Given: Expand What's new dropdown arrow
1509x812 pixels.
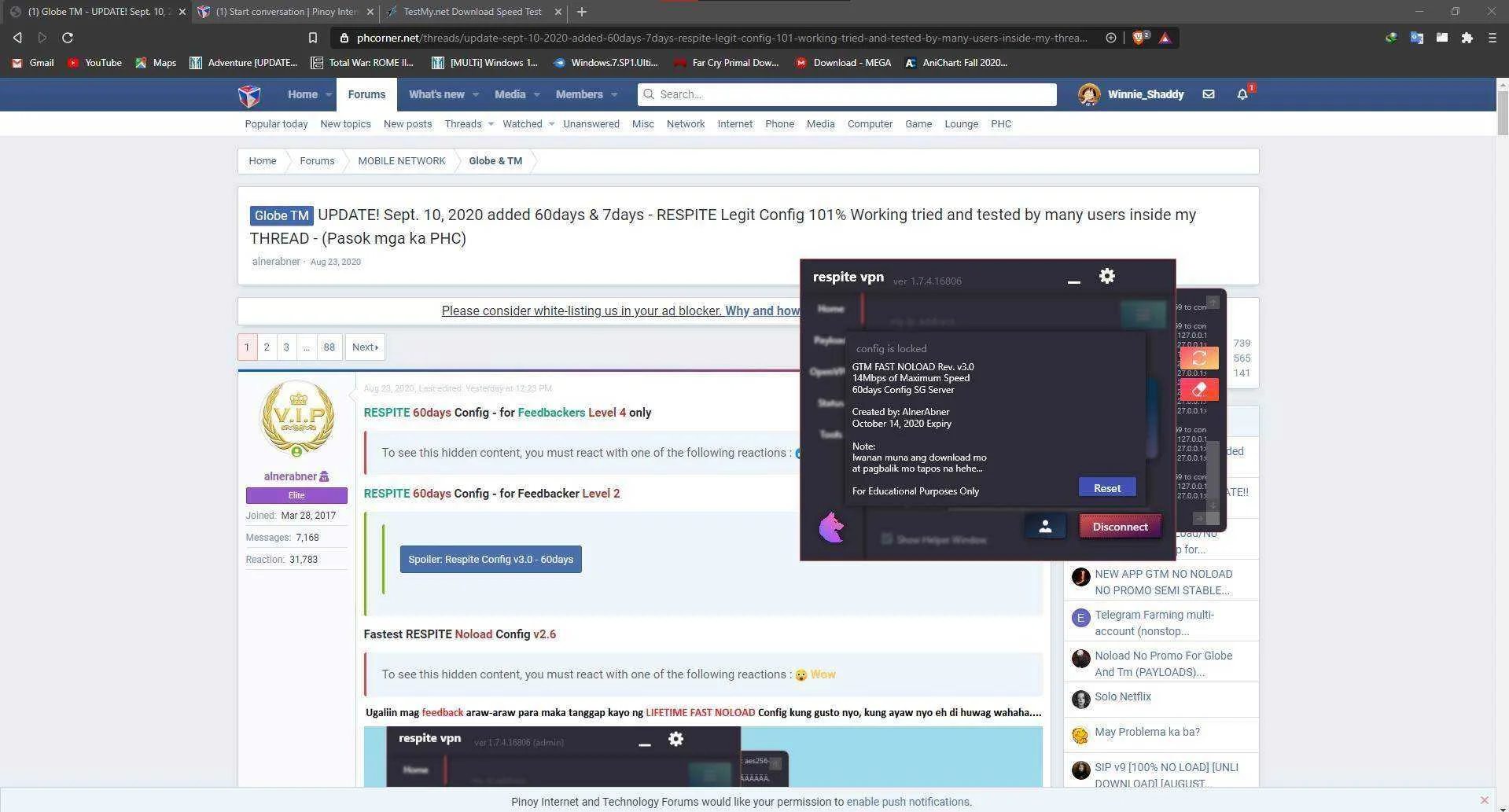Looking at the screenshot, I should (x=475, y=95).
